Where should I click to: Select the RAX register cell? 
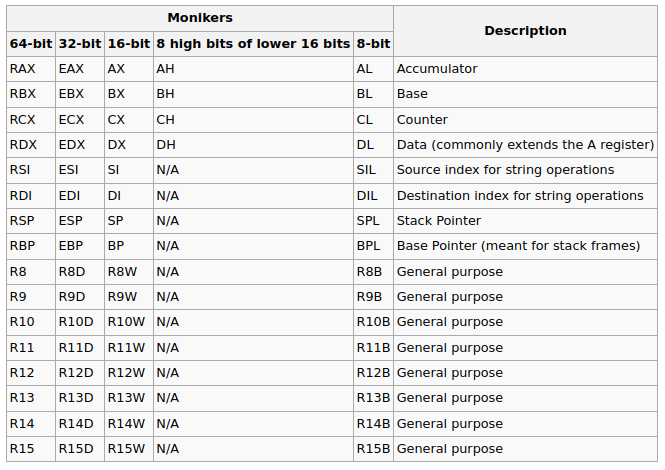coord(31,69)
